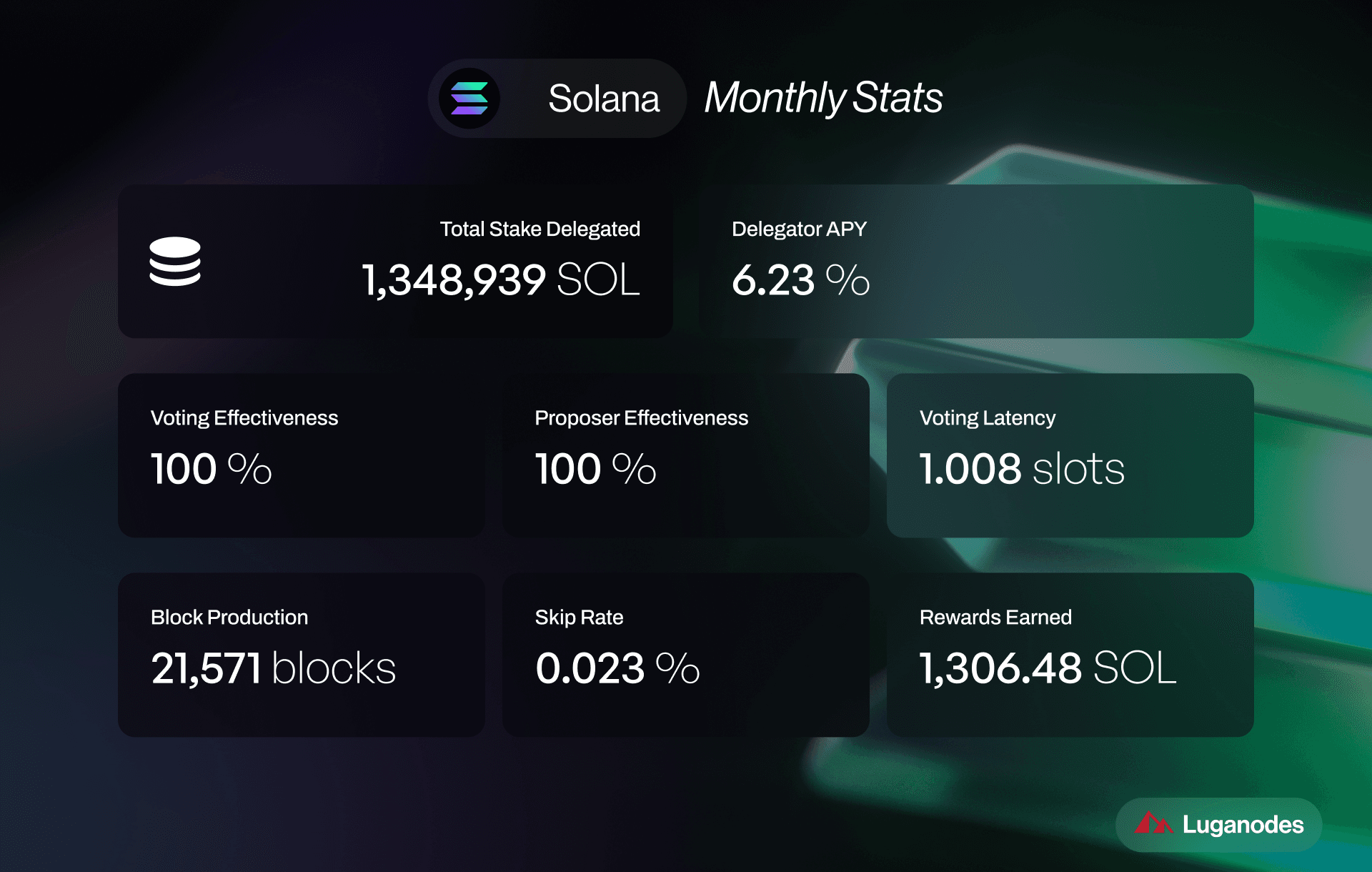This screenshot has width=1372, height=872.
Task: Click the Voting Effectiveness 100 % value
Action: (211, 469)
